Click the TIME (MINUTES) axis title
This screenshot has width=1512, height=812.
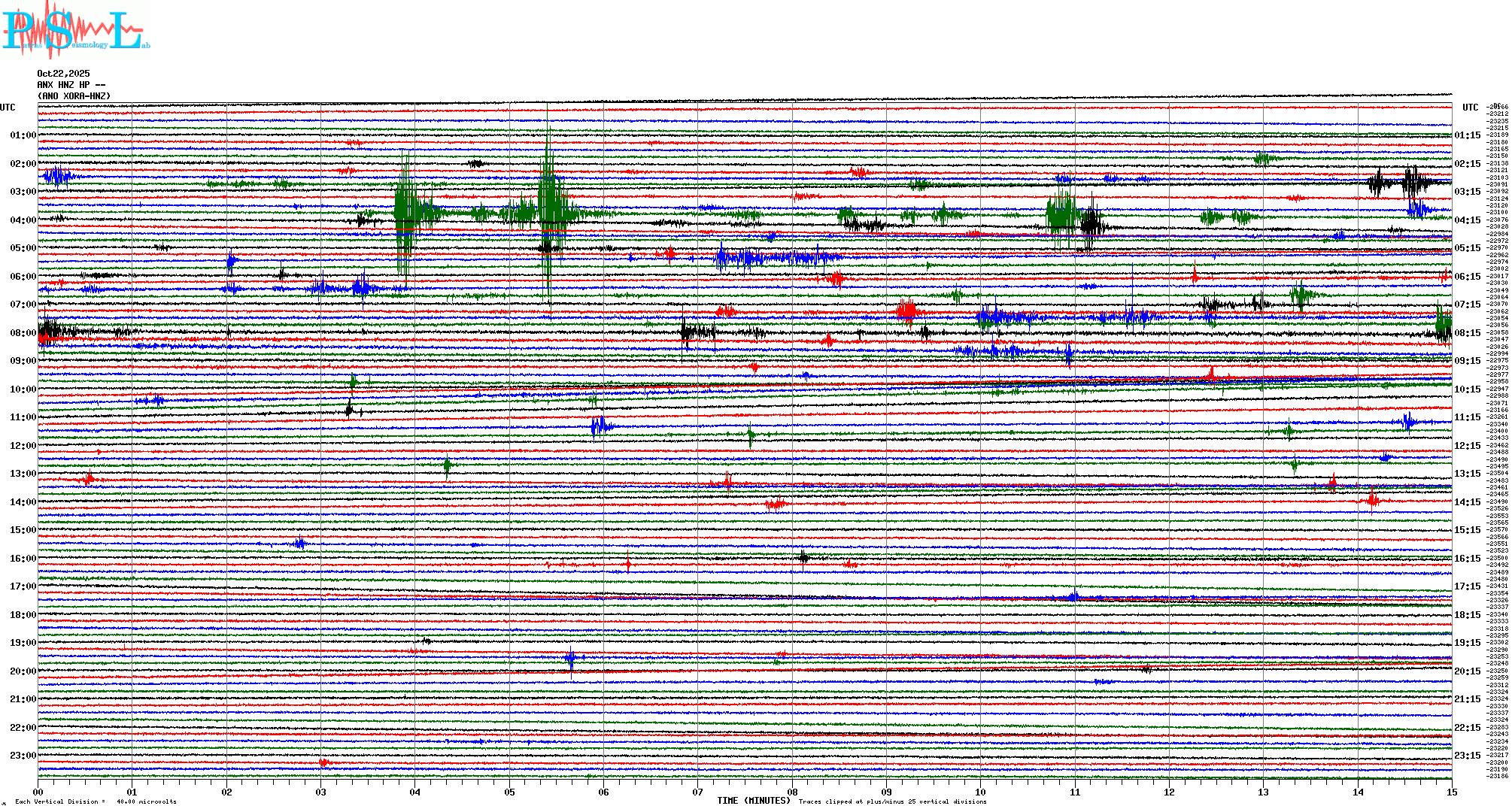coord(754,801)
